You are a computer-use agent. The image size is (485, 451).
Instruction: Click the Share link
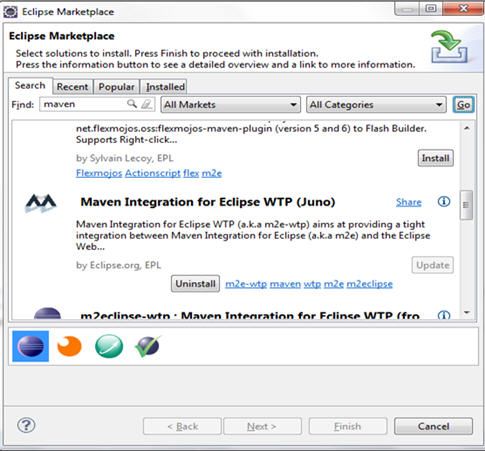[409, 202]
